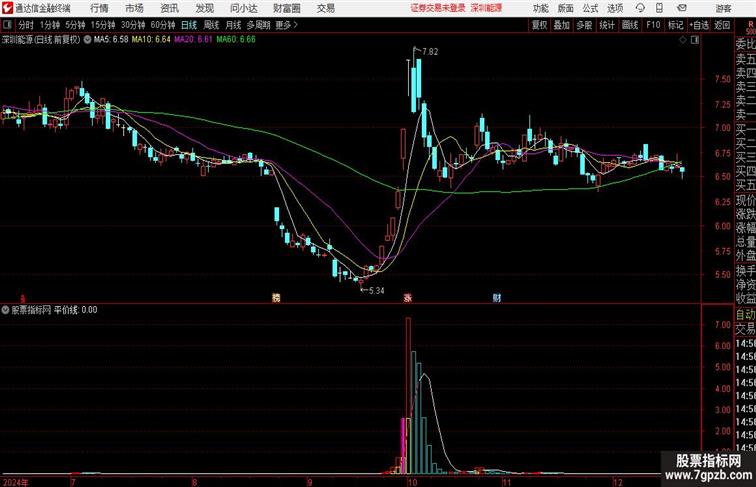Click the 自动 label in right panel
Viewport: 756px width, 487px height.
point(745,314)
